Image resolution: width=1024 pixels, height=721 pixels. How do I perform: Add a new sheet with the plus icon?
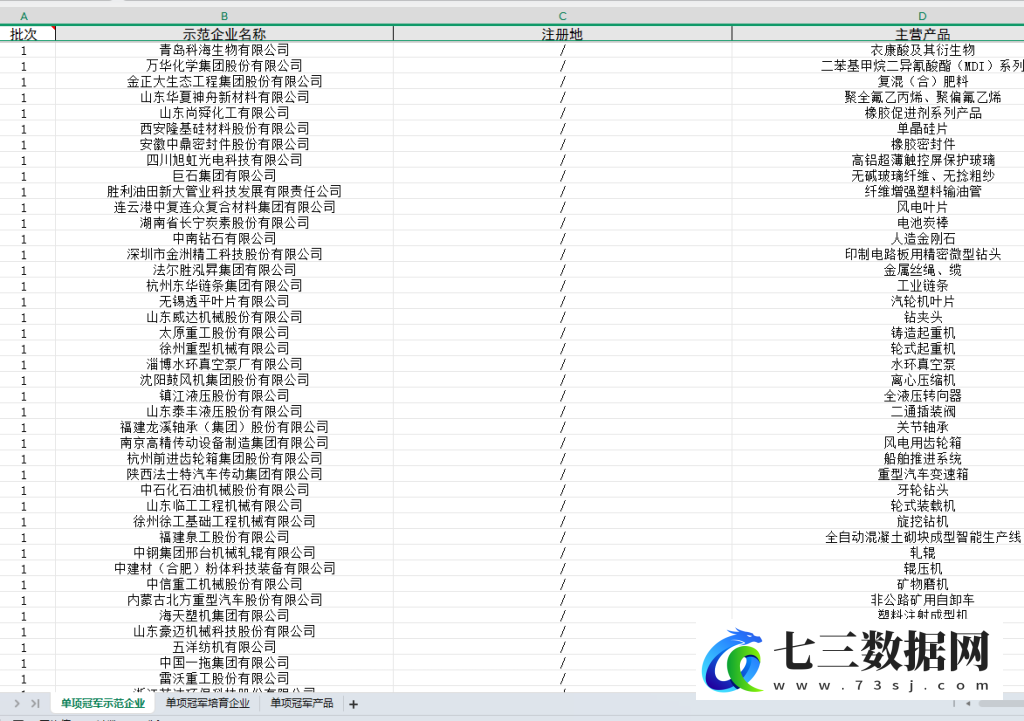(x=353, y=704)
